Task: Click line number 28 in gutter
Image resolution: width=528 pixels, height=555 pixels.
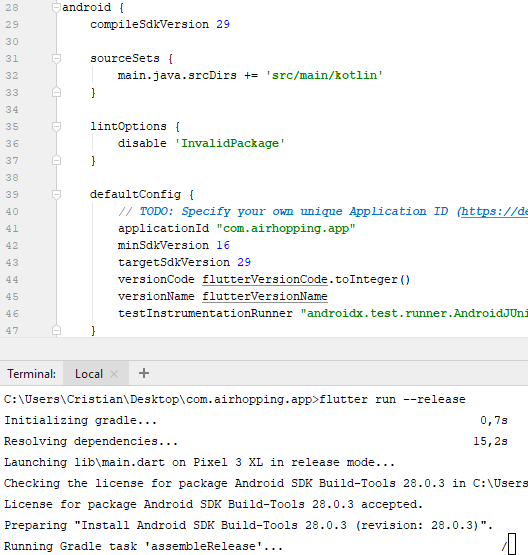Action: [x=12, y=7]
